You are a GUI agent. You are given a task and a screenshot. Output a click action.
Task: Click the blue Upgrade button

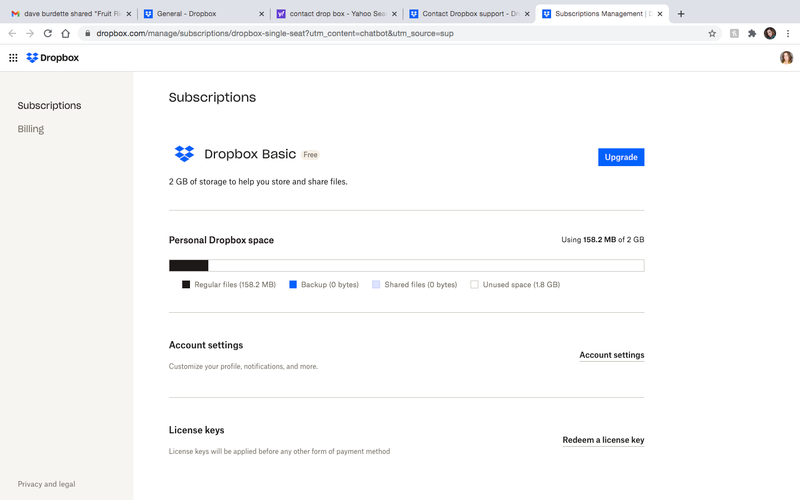point(621,157)
